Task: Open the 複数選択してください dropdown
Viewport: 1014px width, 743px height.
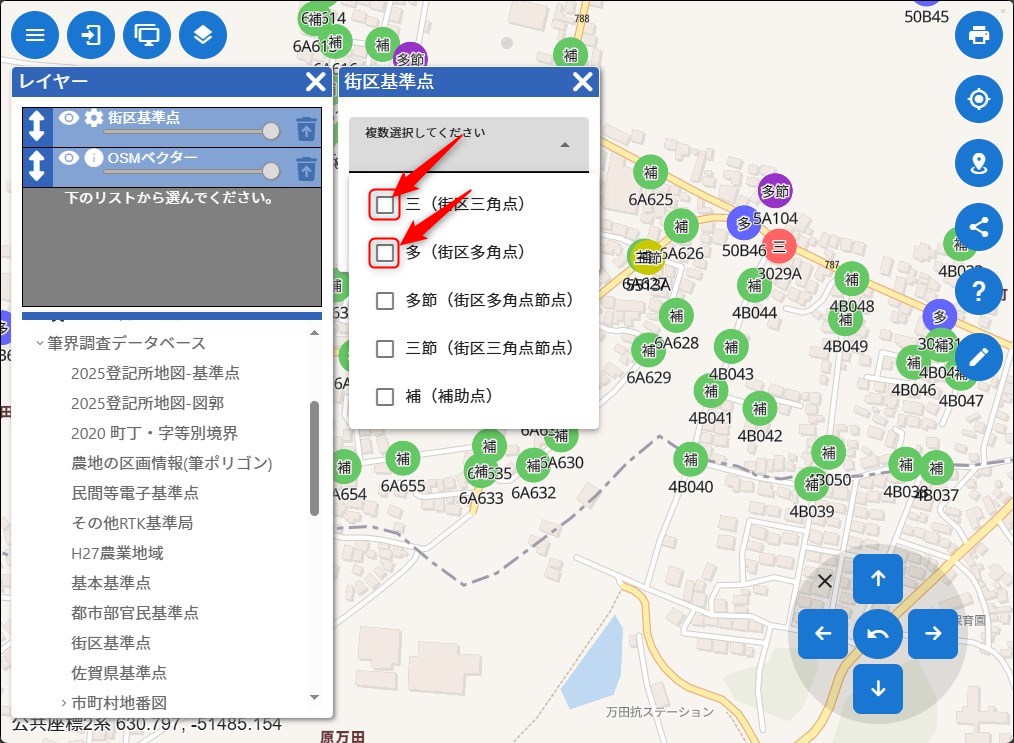Action: tap(468, 145)
